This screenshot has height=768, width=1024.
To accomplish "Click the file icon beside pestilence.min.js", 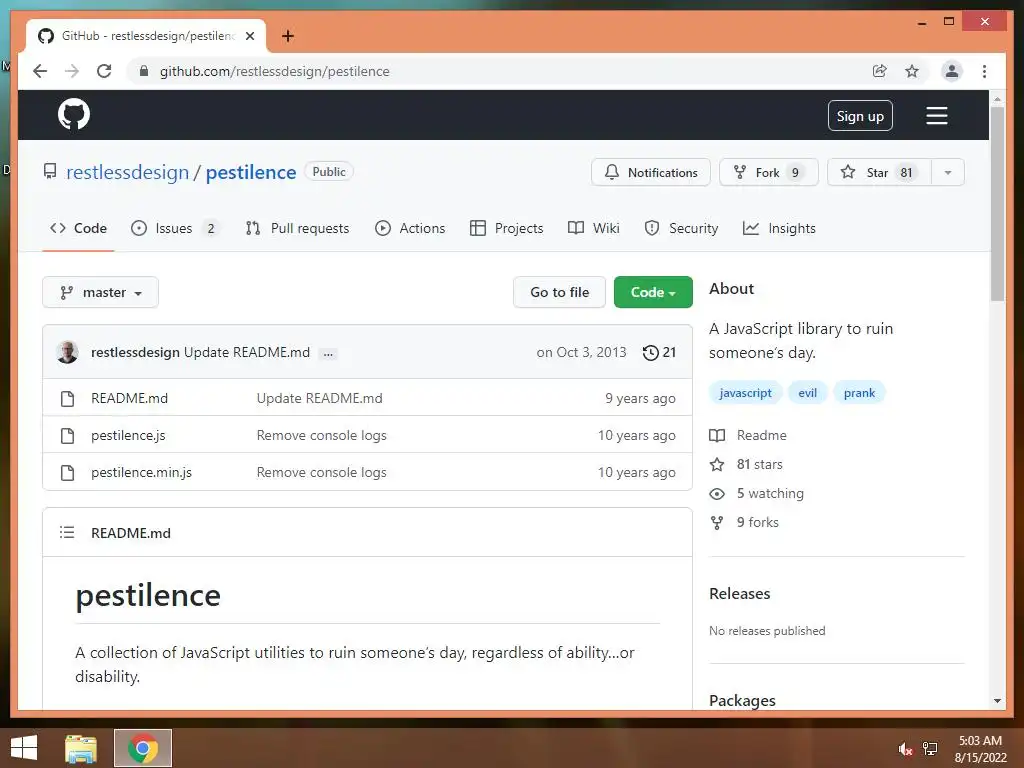I will (x=67, y=472).
